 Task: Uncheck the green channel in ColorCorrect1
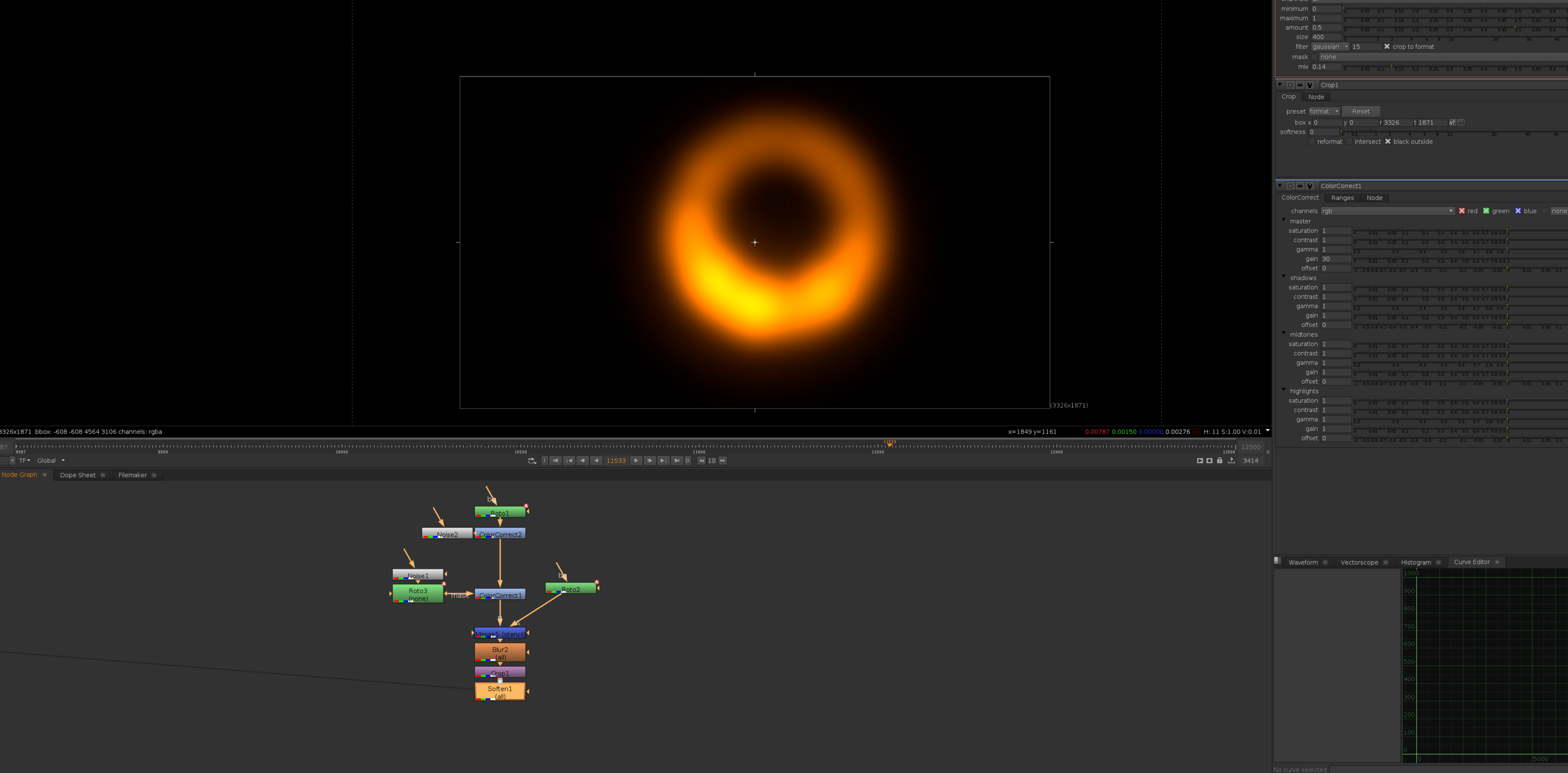tap(1487, 211)
